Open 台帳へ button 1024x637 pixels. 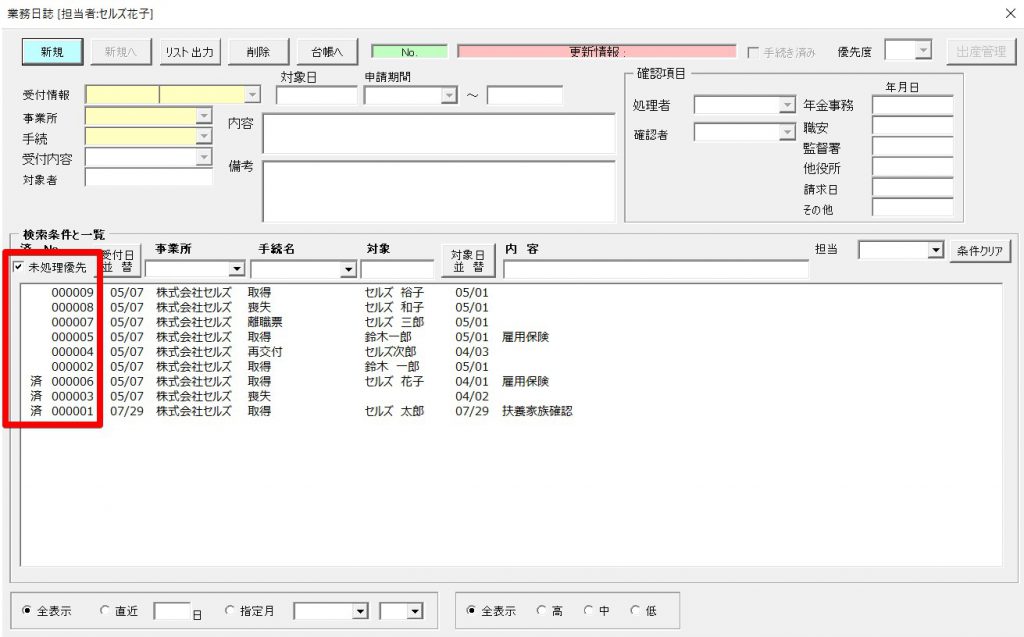(x=327, y=52)
